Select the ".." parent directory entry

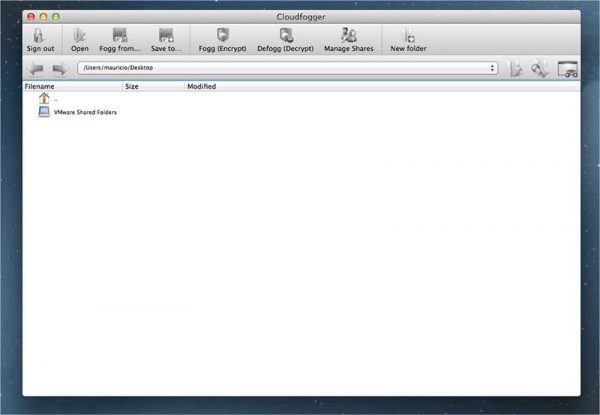coord(55,99)
